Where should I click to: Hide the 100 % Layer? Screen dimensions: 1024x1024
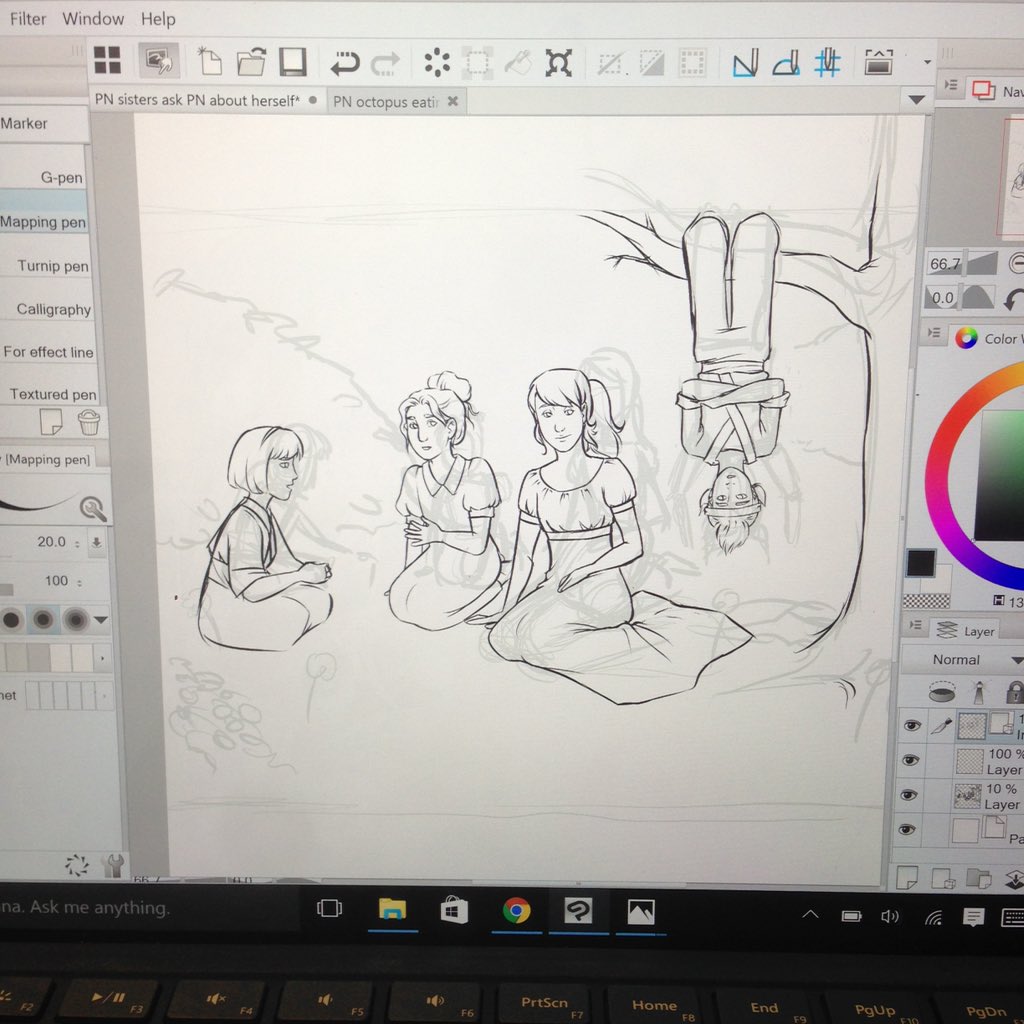coord(910,760)
